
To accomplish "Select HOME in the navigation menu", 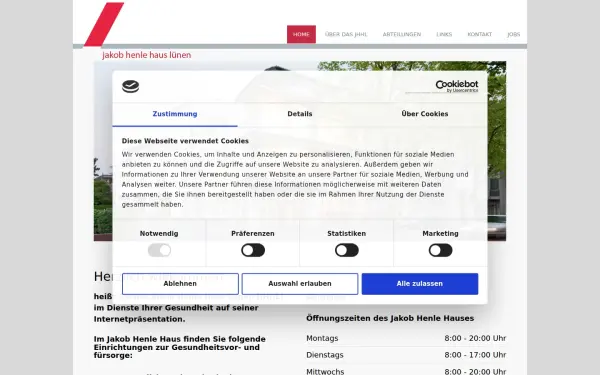I will tap(301, 34).
